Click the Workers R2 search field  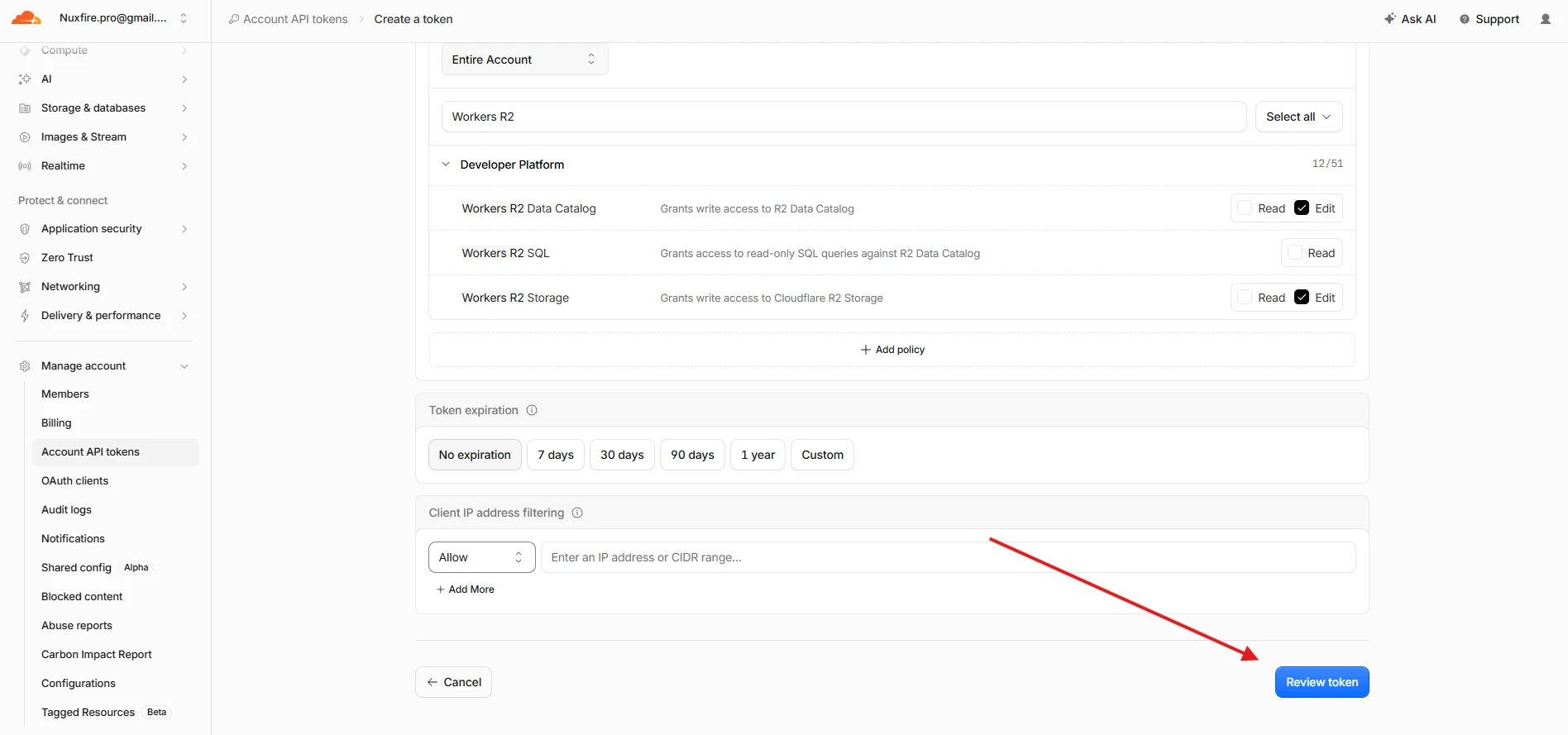point(844,117)
